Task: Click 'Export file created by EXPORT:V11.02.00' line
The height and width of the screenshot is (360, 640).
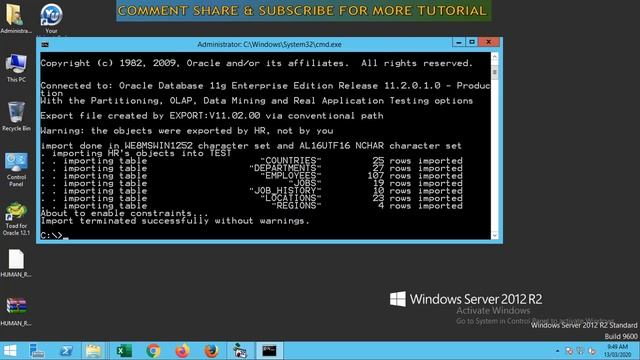Action: [212, 116]
